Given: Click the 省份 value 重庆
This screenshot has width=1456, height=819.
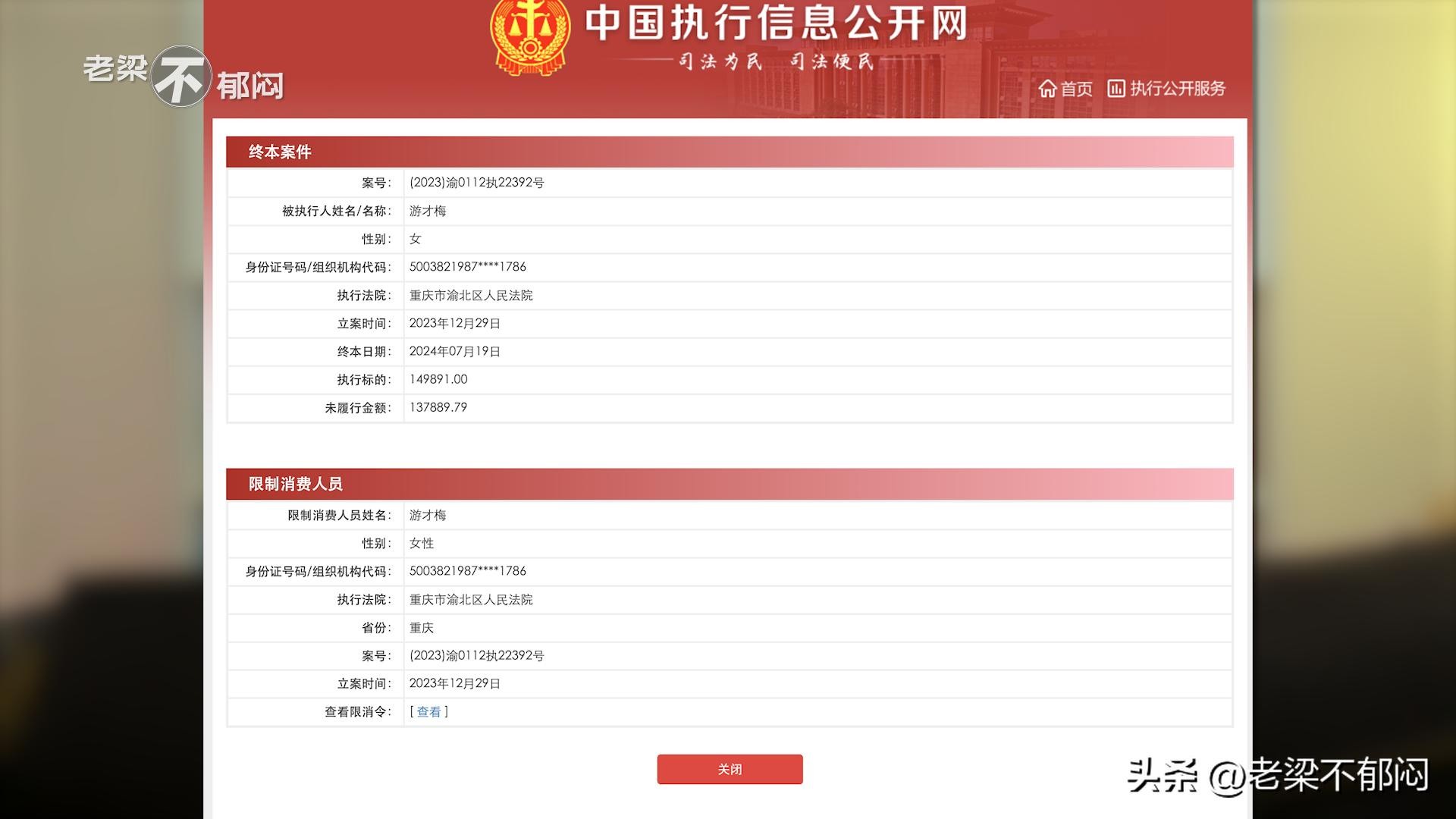Looking at the screenshot, I should click(422, 627).
